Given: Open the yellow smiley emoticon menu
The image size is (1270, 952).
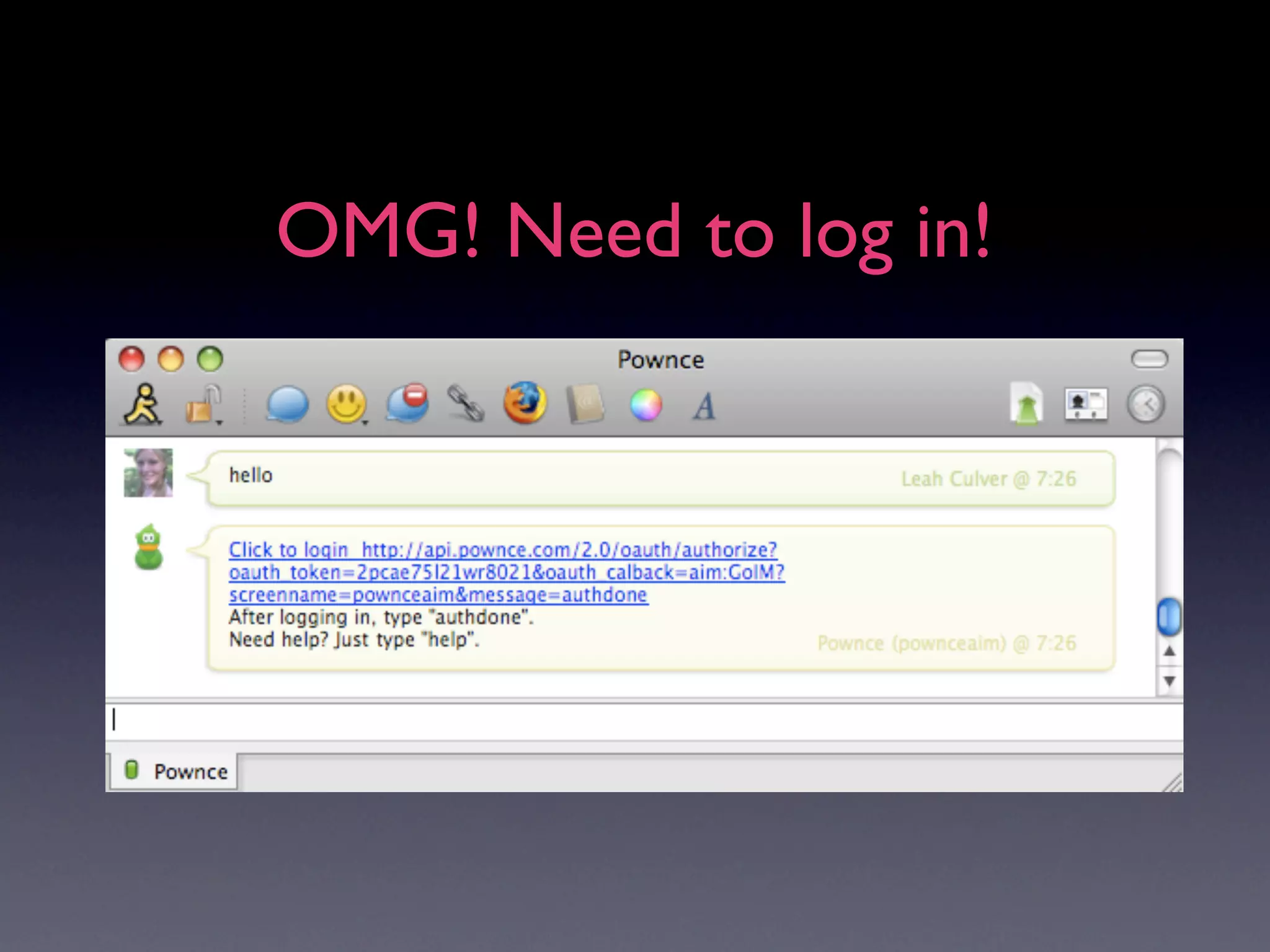Looking at the screenshot, I should point(347,405).
